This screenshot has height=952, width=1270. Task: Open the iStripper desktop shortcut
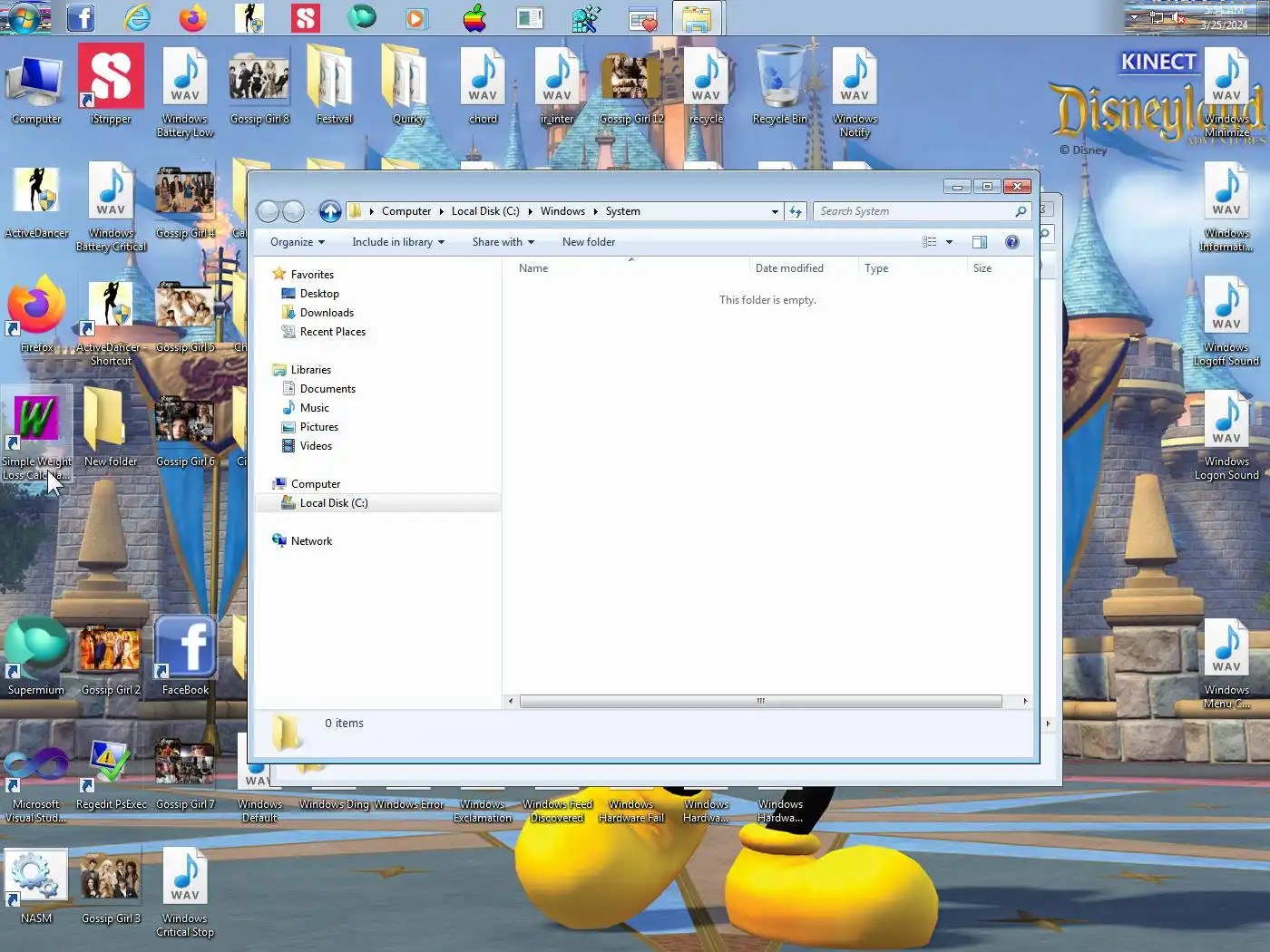point(111,86)
